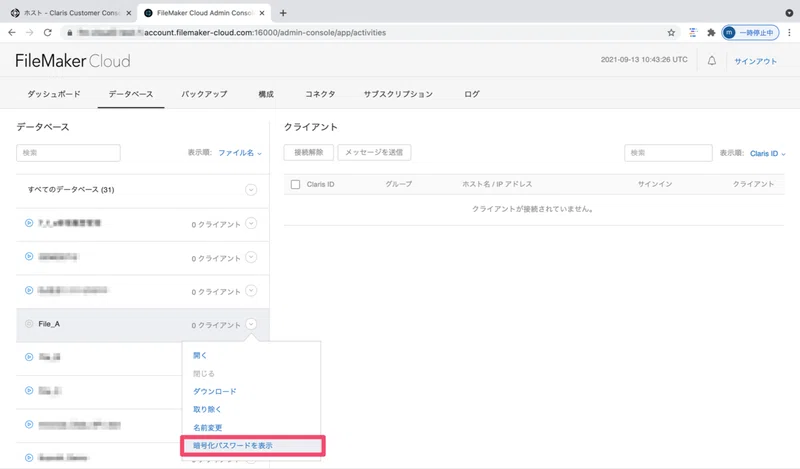Click the メッセージを送信 button

coord(374,152)
